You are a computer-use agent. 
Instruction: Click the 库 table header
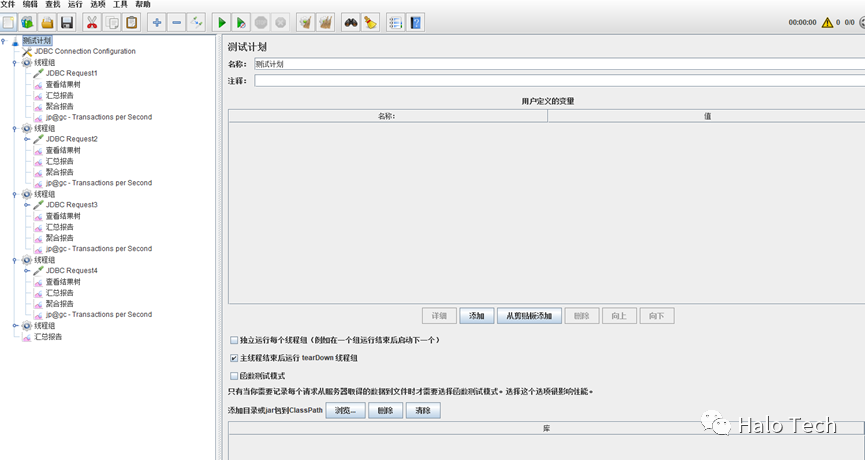click(546, 429)
